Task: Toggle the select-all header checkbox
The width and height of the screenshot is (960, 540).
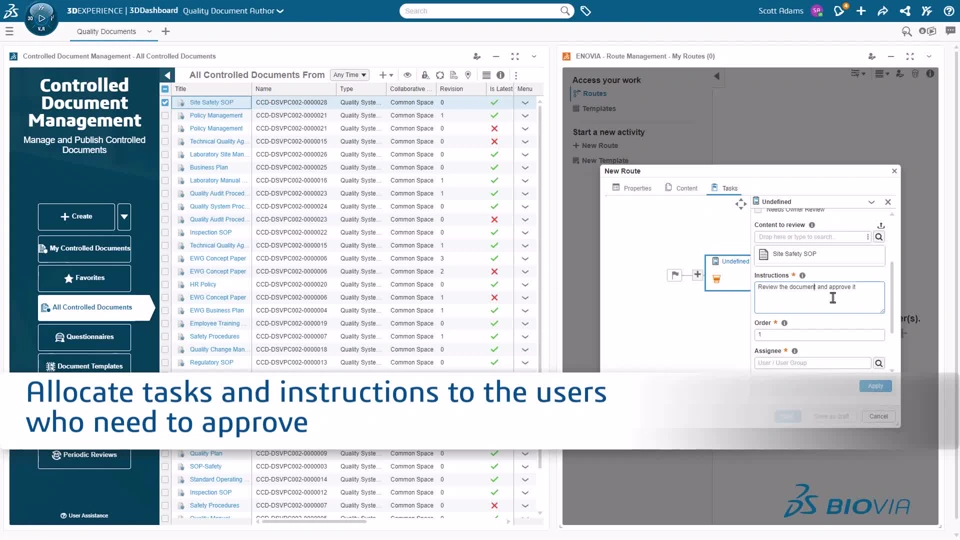Action: [165, 89]
